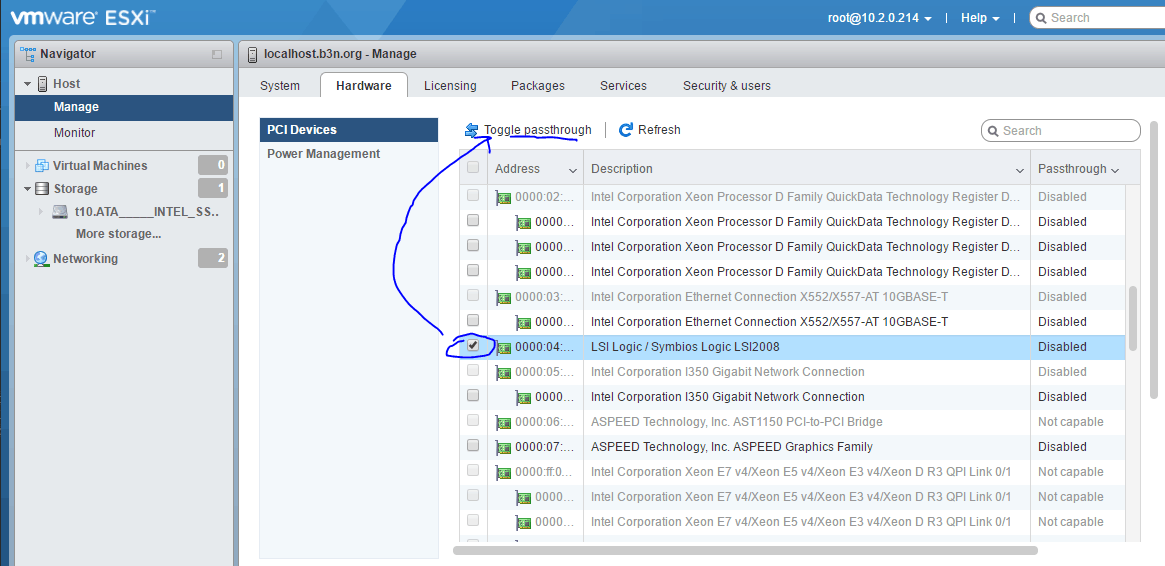Click the Virtual Machines icon
The height and width of the screenshot is (566, 1165).
point(42,166)
